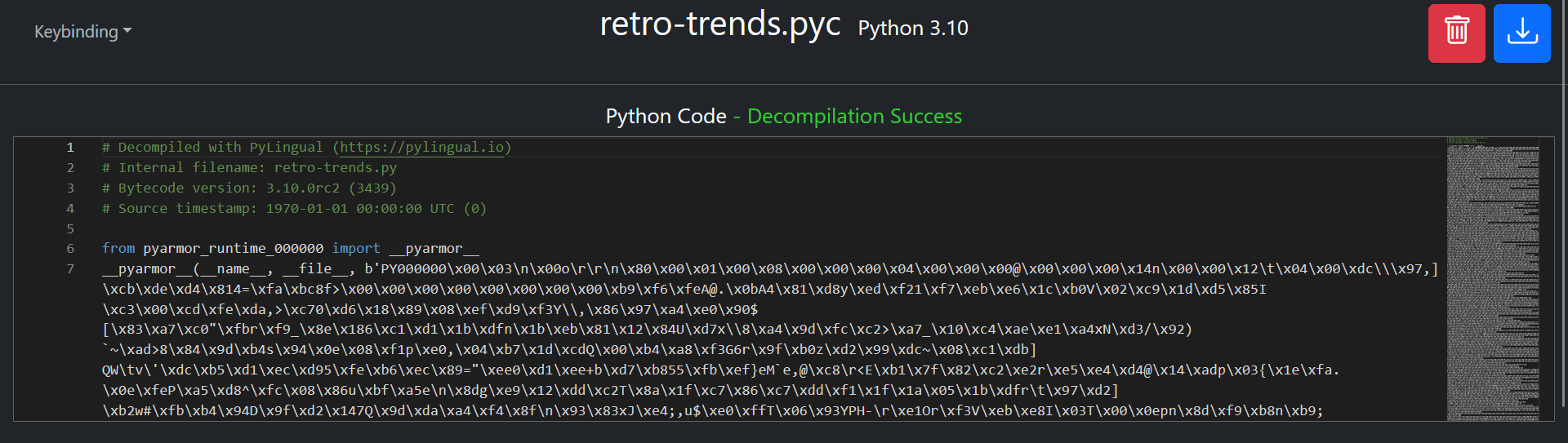
Task: Click the code minimap preview
Action: (x=1492, y=277)
